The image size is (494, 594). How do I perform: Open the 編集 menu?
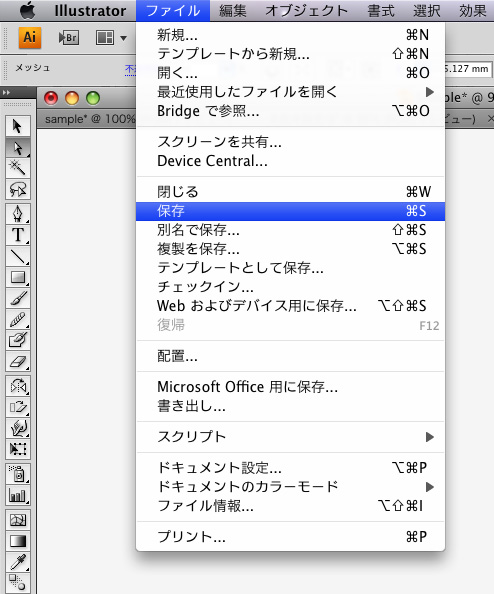[233, 11]
